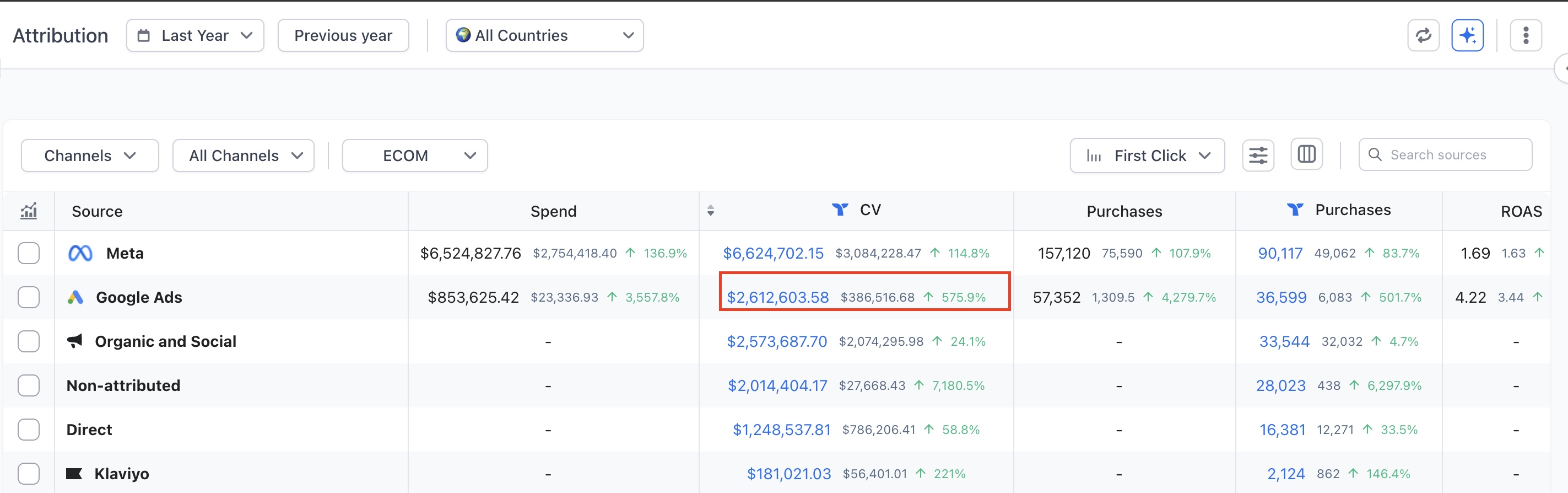Open Direct purchases value 16,381
Image resolution: width=1568 pixels, height=493 pixels.
pyautogui.click(x=1283, y=430)
